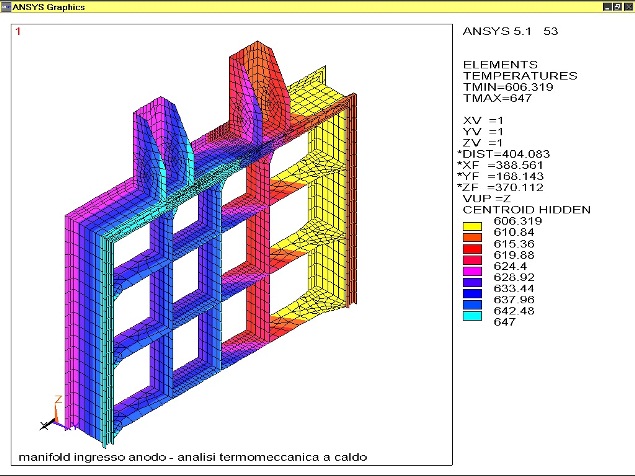635x476 pixels.
Task: Select the purple legend swatch below 628.92
Action: point(472,282)
